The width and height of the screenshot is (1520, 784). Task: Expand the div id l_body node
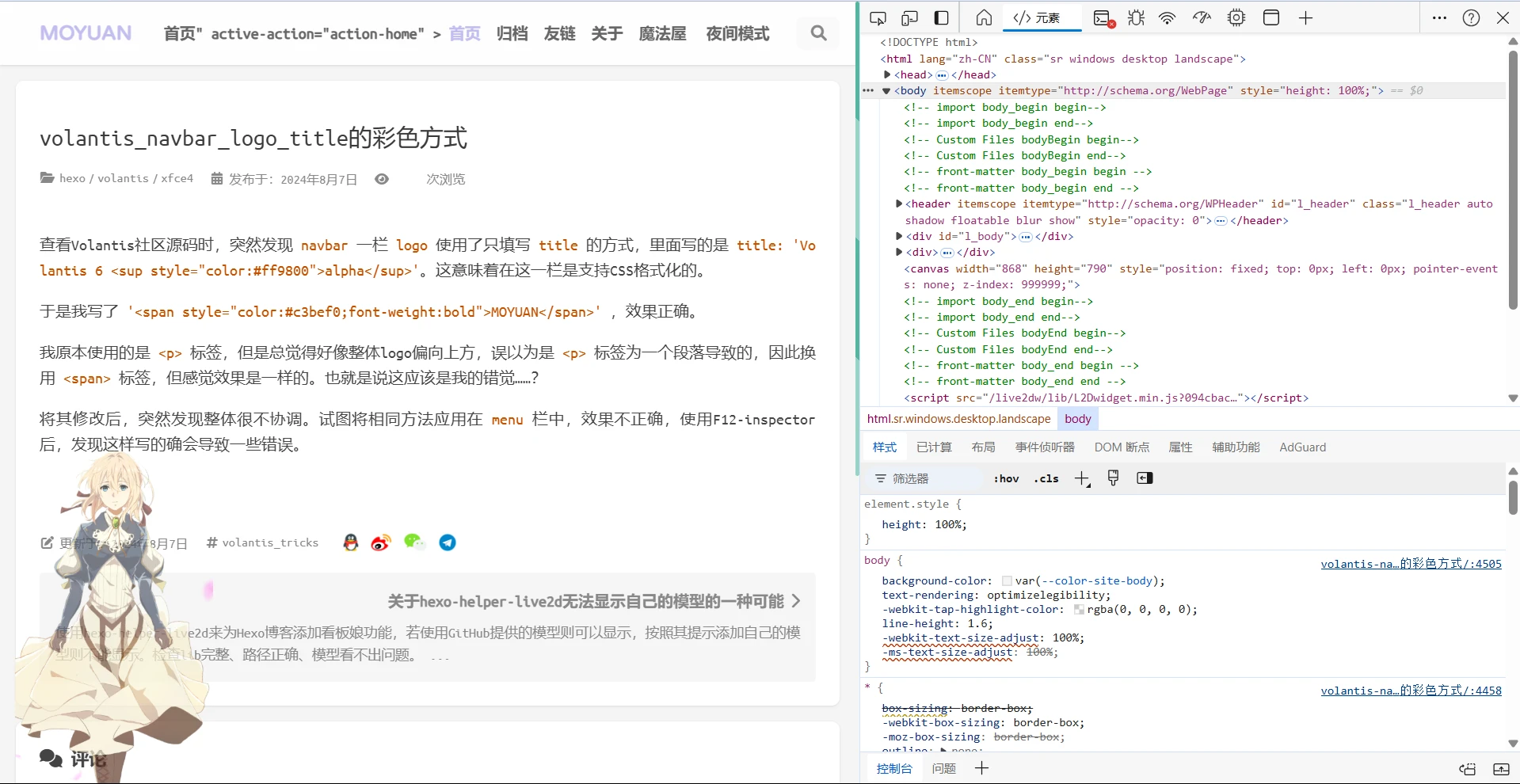[899, 236]
